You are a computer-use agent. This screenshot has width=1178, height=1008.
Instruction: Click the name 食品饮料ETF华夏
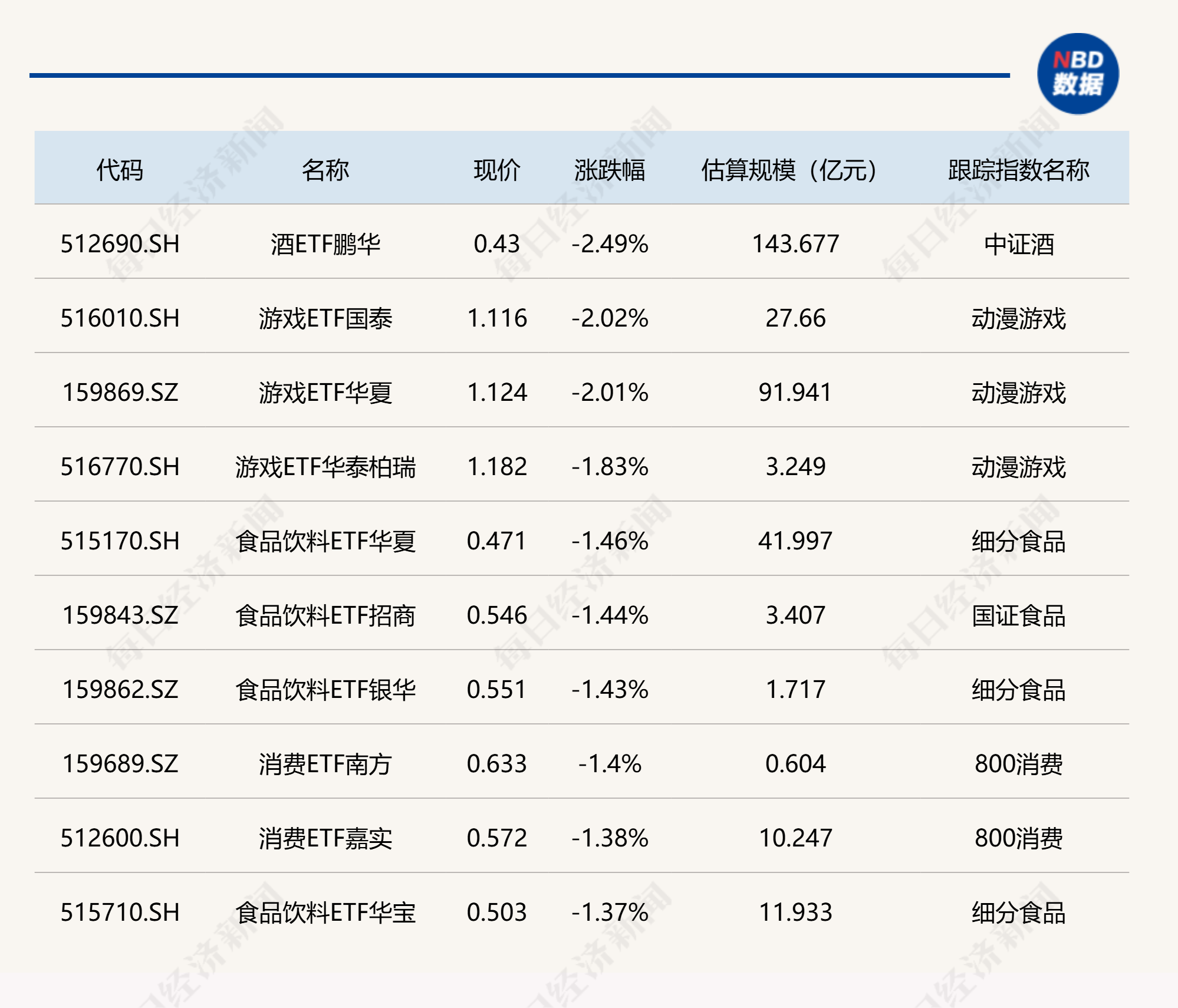325,541
